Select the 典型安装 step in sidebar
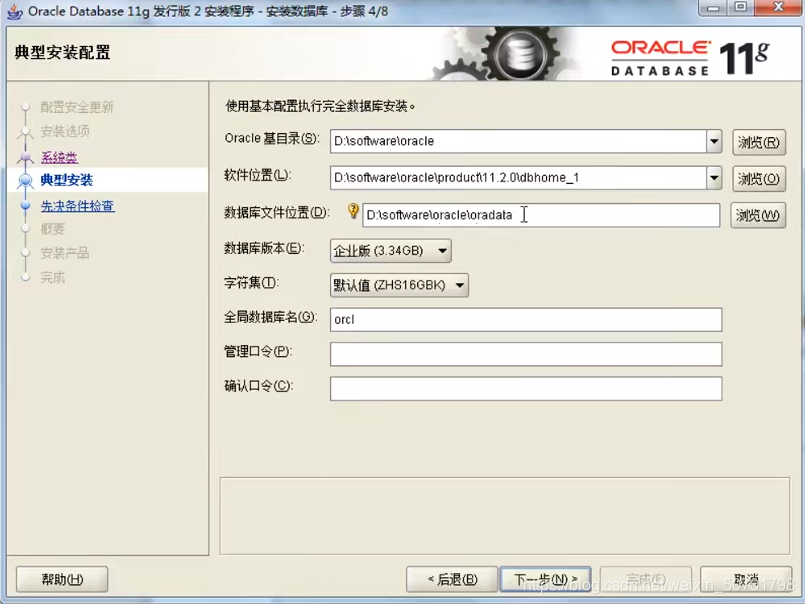Viewport: 805px width, 604px height. [x=67, y=180]
